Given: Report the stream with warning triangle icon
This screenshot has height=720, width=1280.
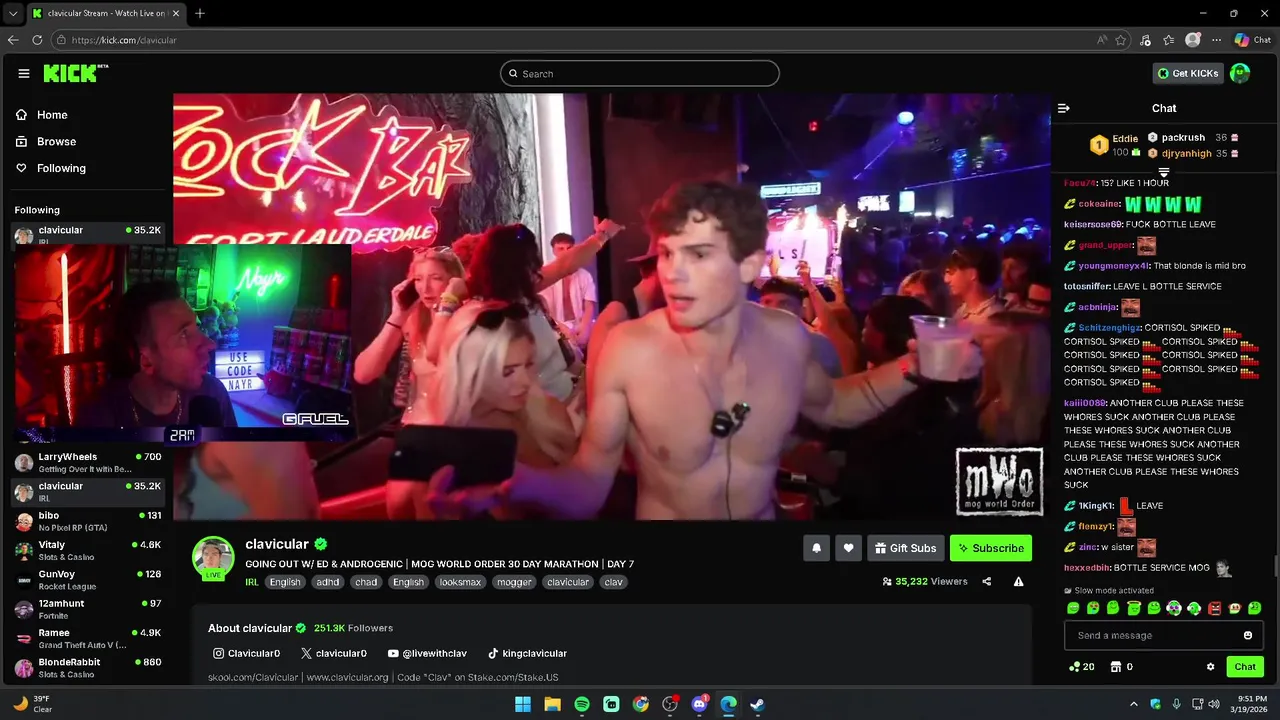Looking at the screenshot, I should 1018,581.
